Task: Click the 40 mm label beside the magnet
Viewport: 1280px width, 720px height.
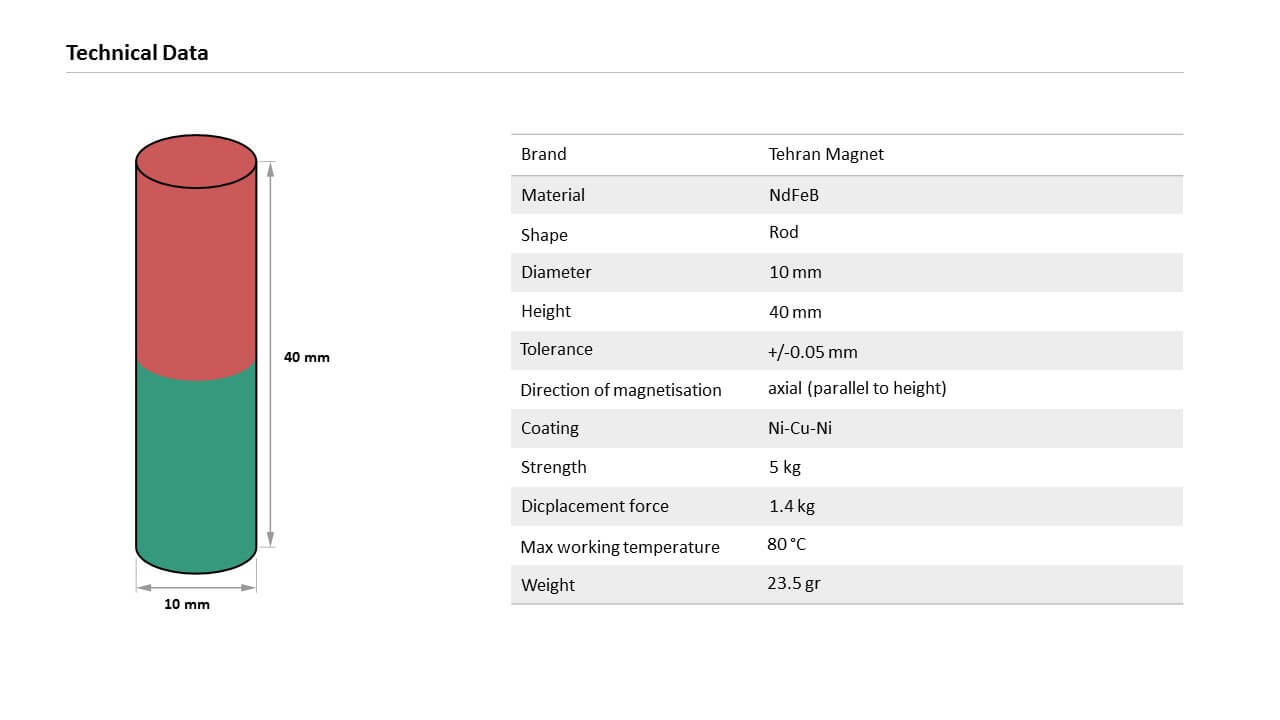Action: point(306,357)
